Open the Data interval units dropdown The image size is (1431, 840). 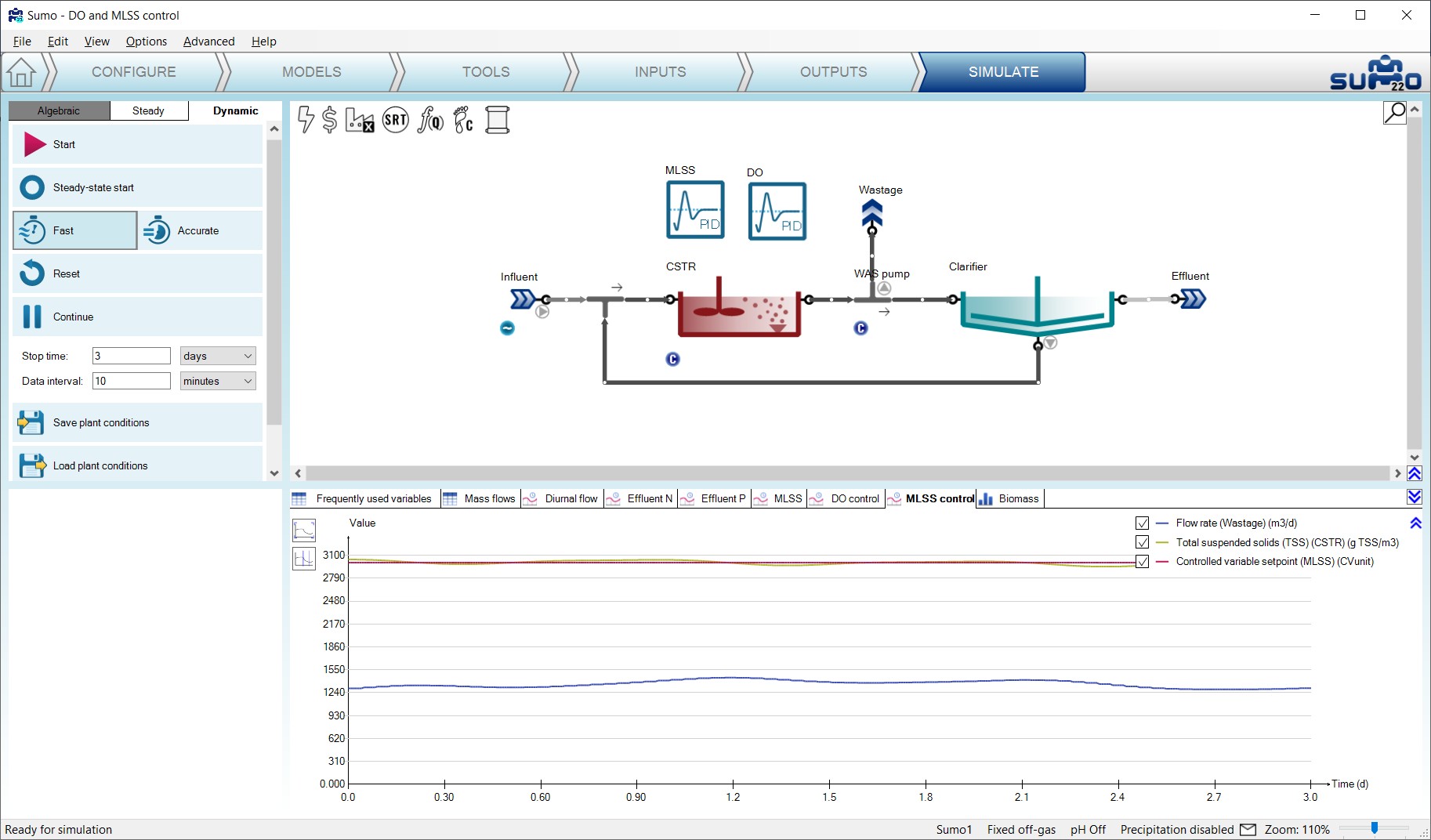[218, 381]
